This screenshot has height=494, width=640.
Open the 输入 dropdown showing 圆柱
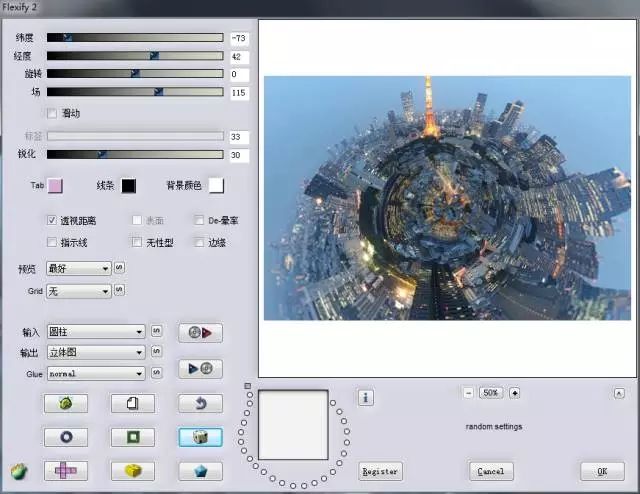click(x=96, y=332)
